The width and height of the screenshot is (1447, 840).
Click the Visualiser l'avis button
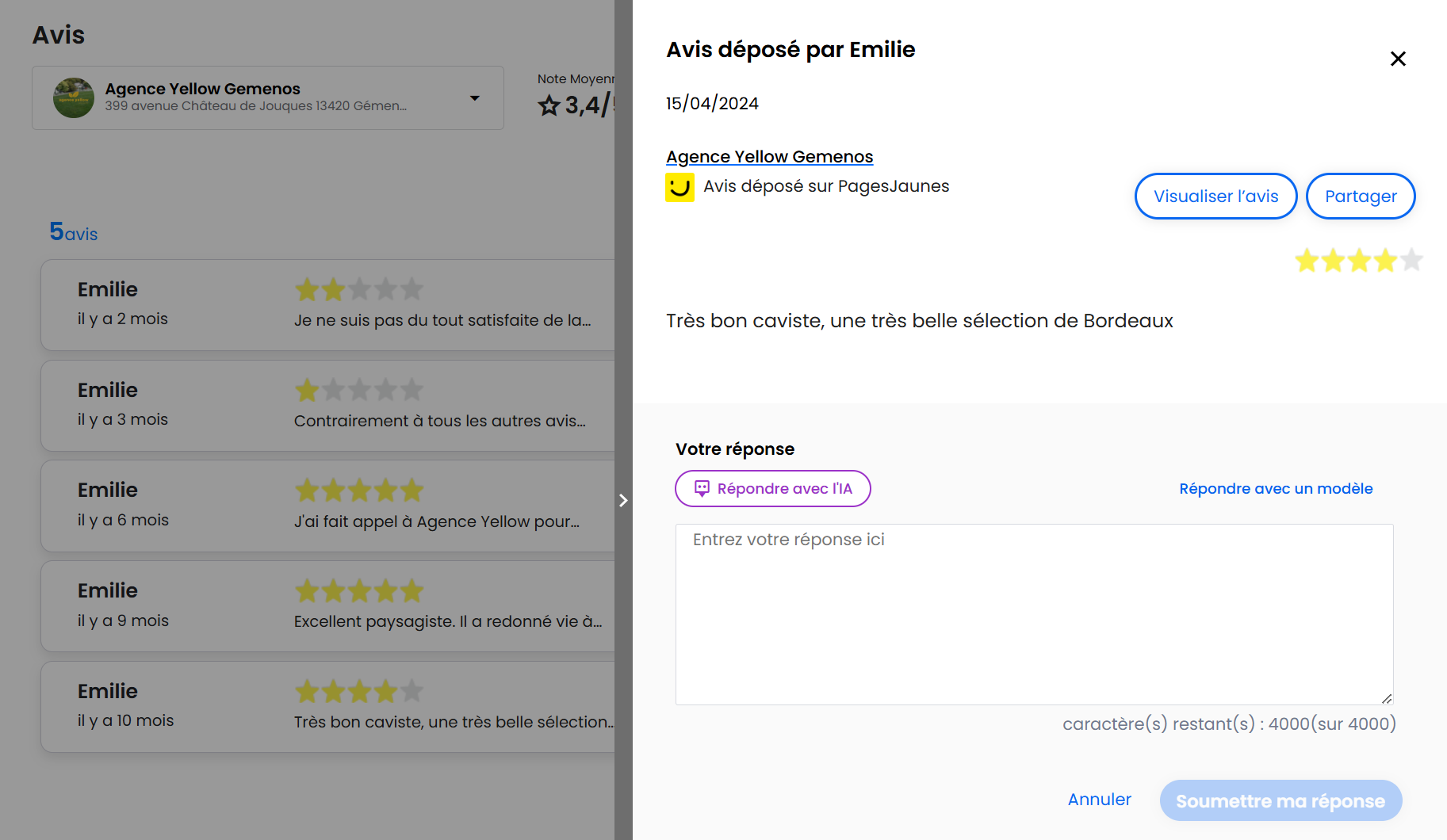1215,196
